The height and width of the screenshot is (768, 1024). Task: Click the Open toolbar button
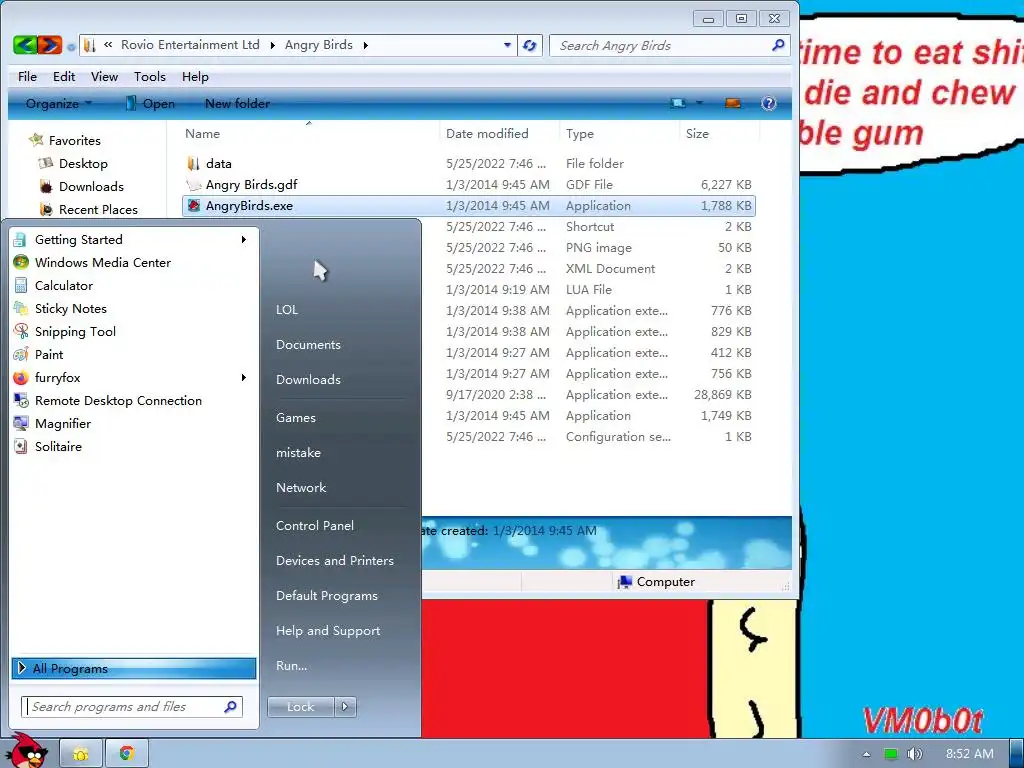pyautogui.click(x=150, y=103)
